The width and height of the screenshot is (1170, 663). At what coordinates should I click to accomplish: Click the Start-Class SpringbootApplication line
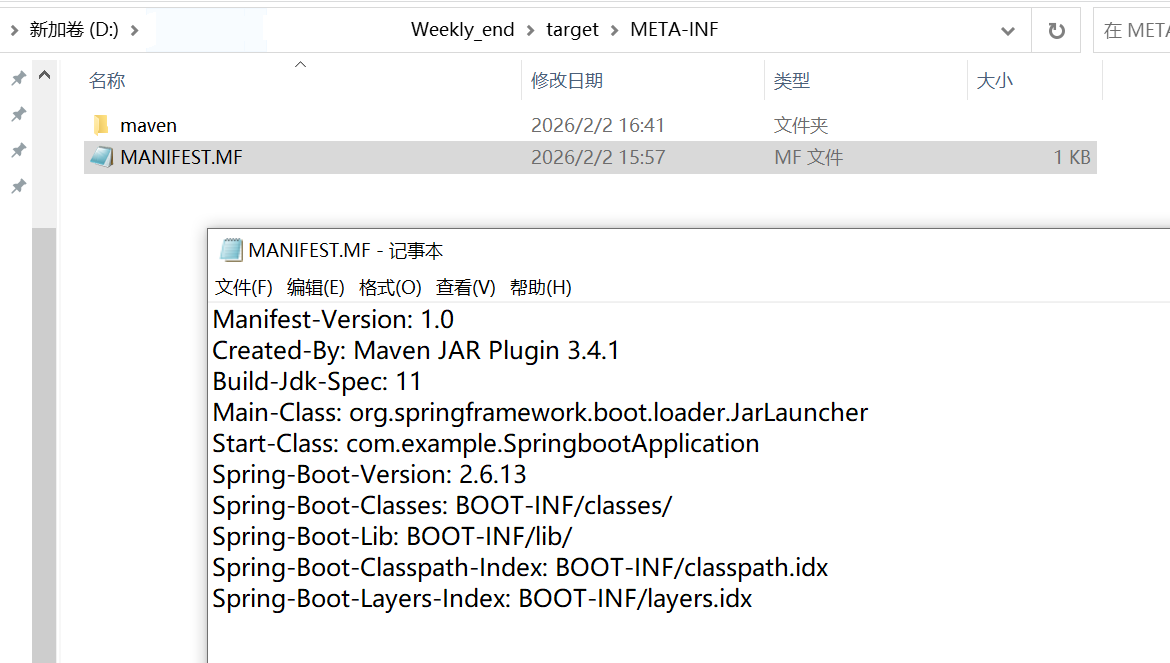486,444
